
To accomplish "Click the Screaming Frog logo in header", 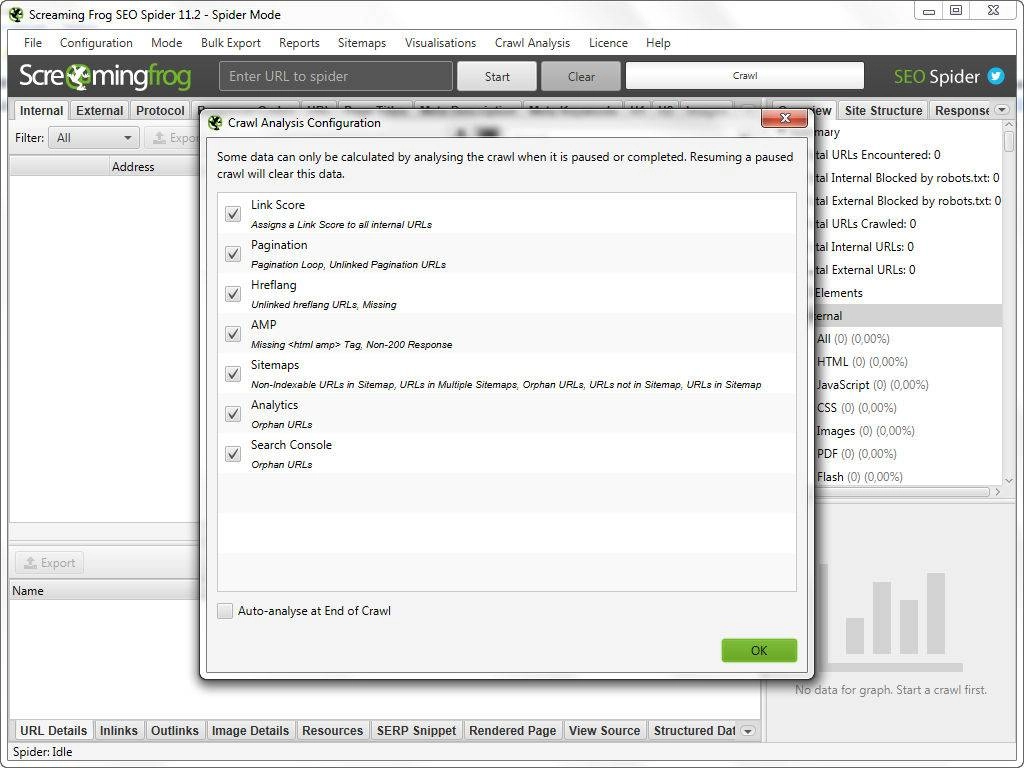I will [104, 76].
